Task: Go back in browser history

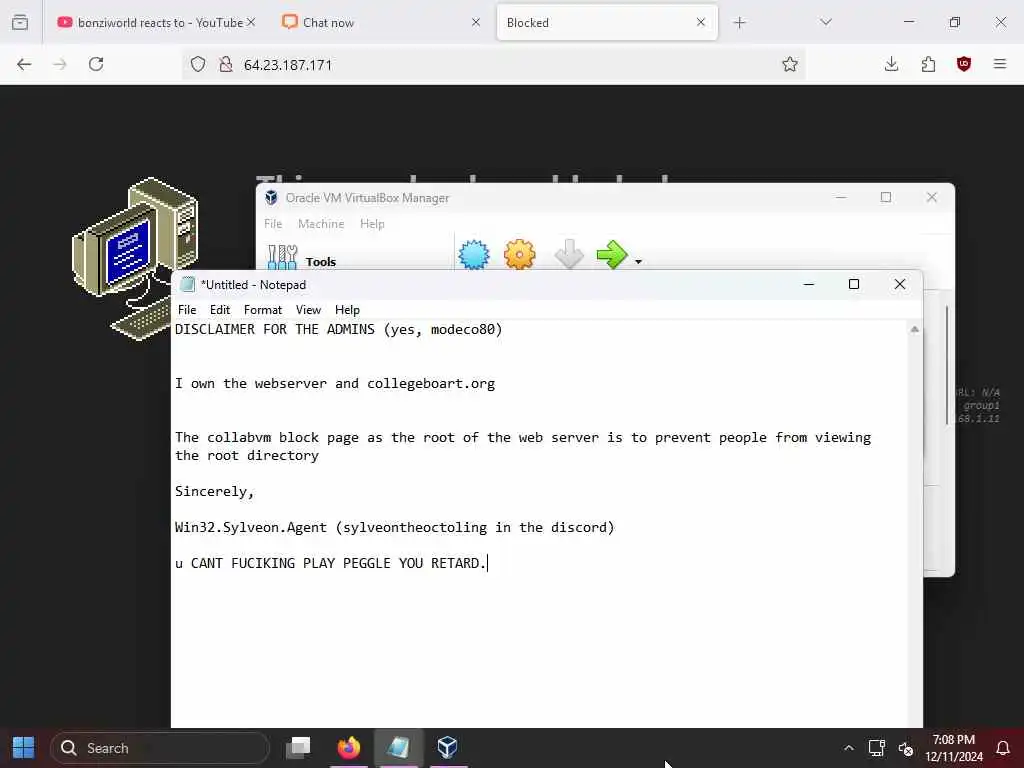Action: pos(24,64)
